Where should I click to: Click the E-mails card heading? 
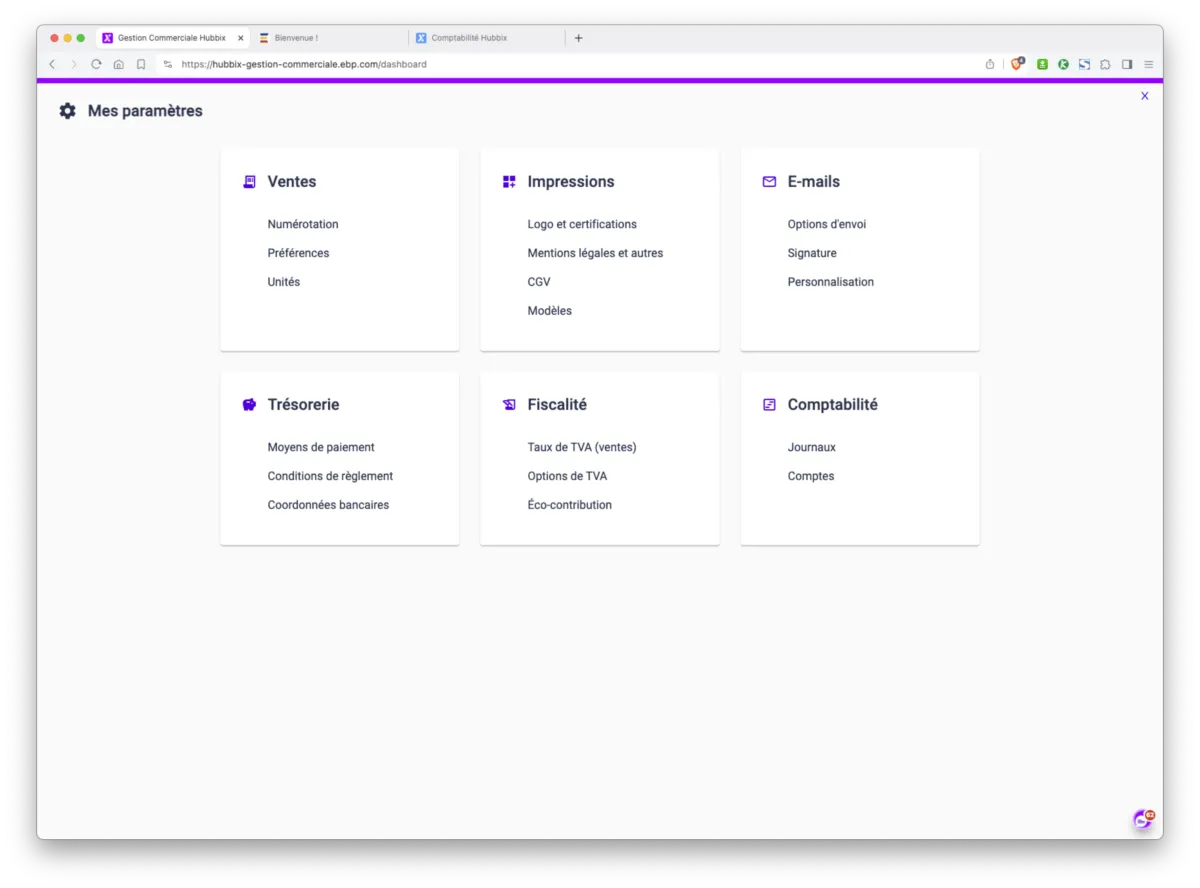coord(814,182)
